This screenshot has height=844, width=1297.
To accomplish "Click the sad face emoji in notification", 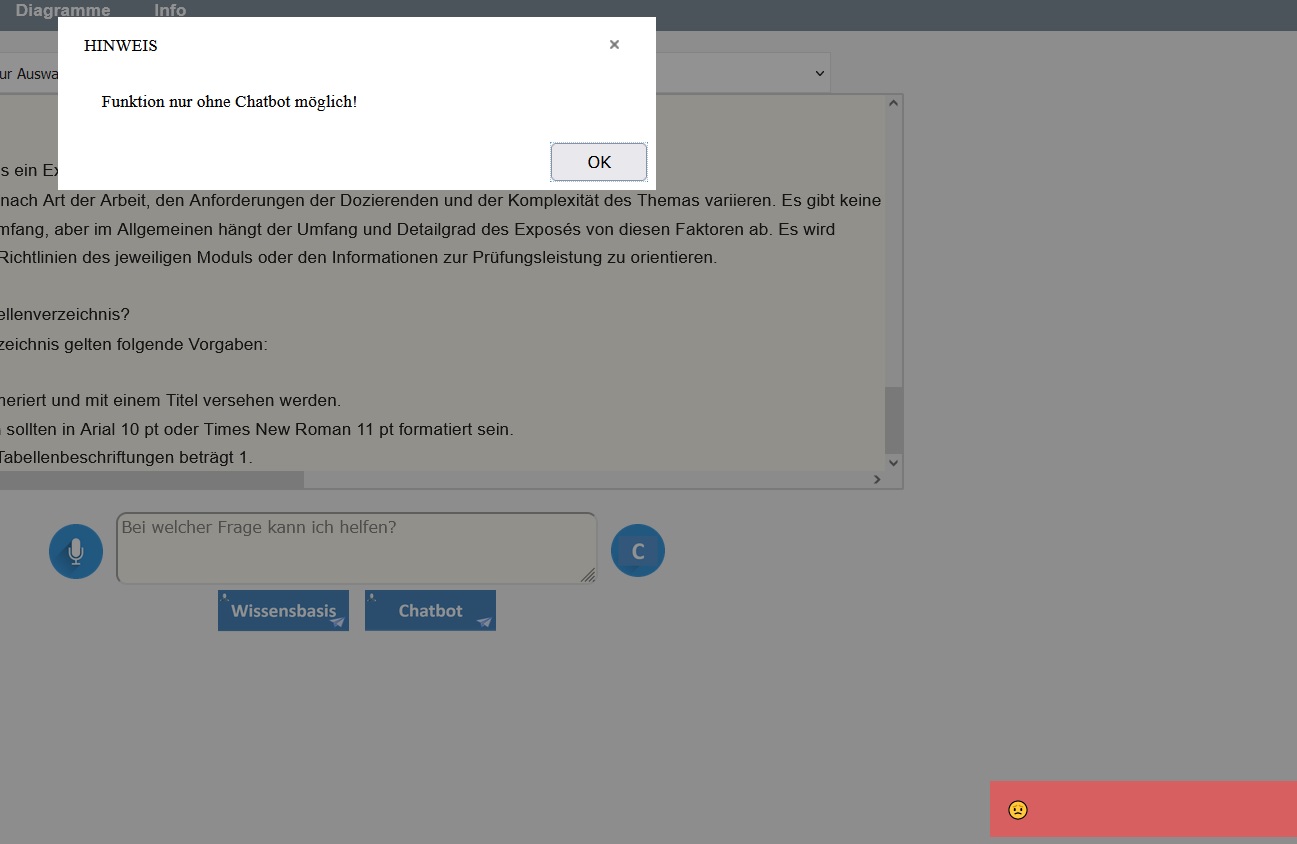I will pyautogui.click(x=1018, y=810).
